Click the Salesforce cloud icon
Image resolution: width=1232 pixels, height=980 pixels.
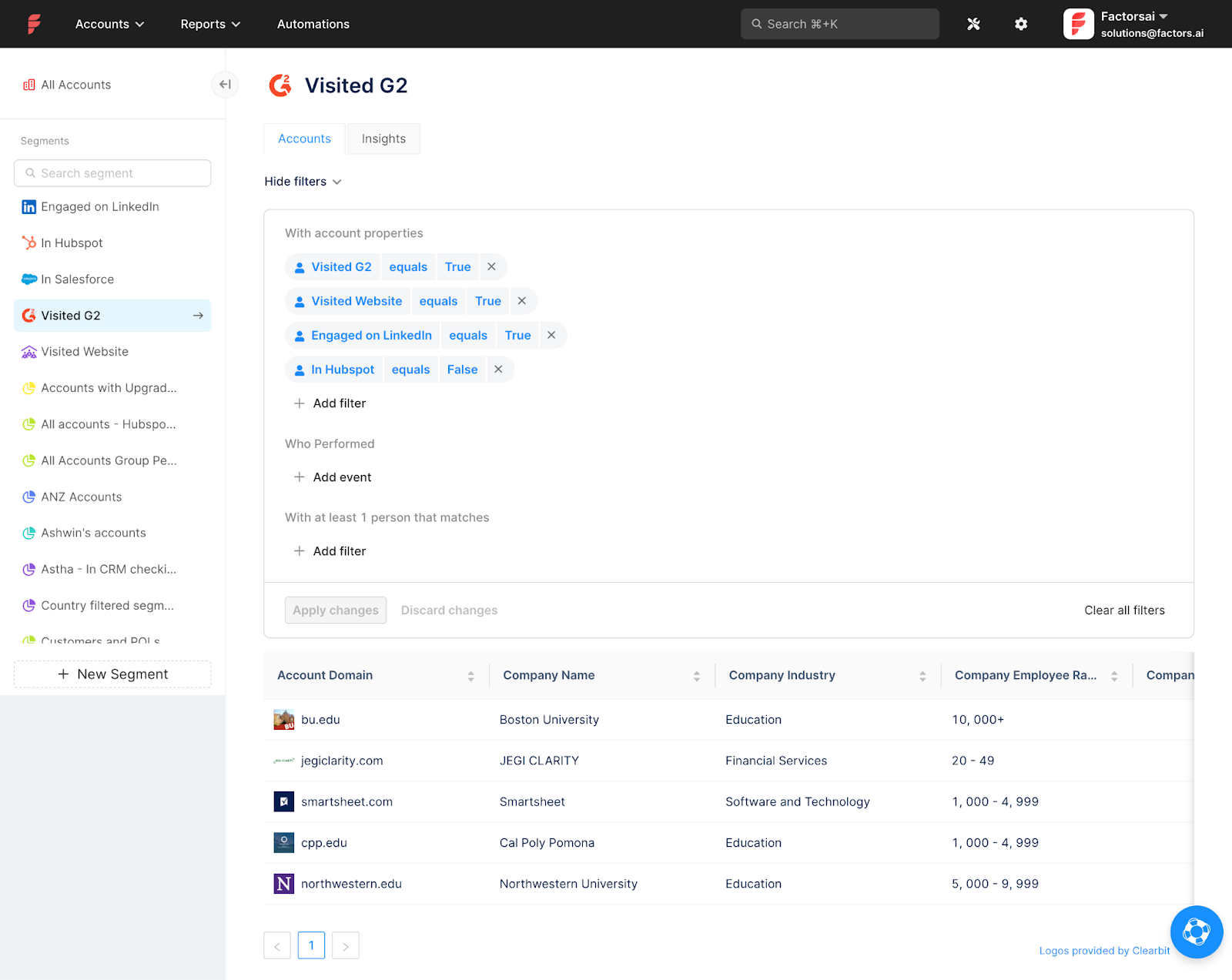point(29,279)
